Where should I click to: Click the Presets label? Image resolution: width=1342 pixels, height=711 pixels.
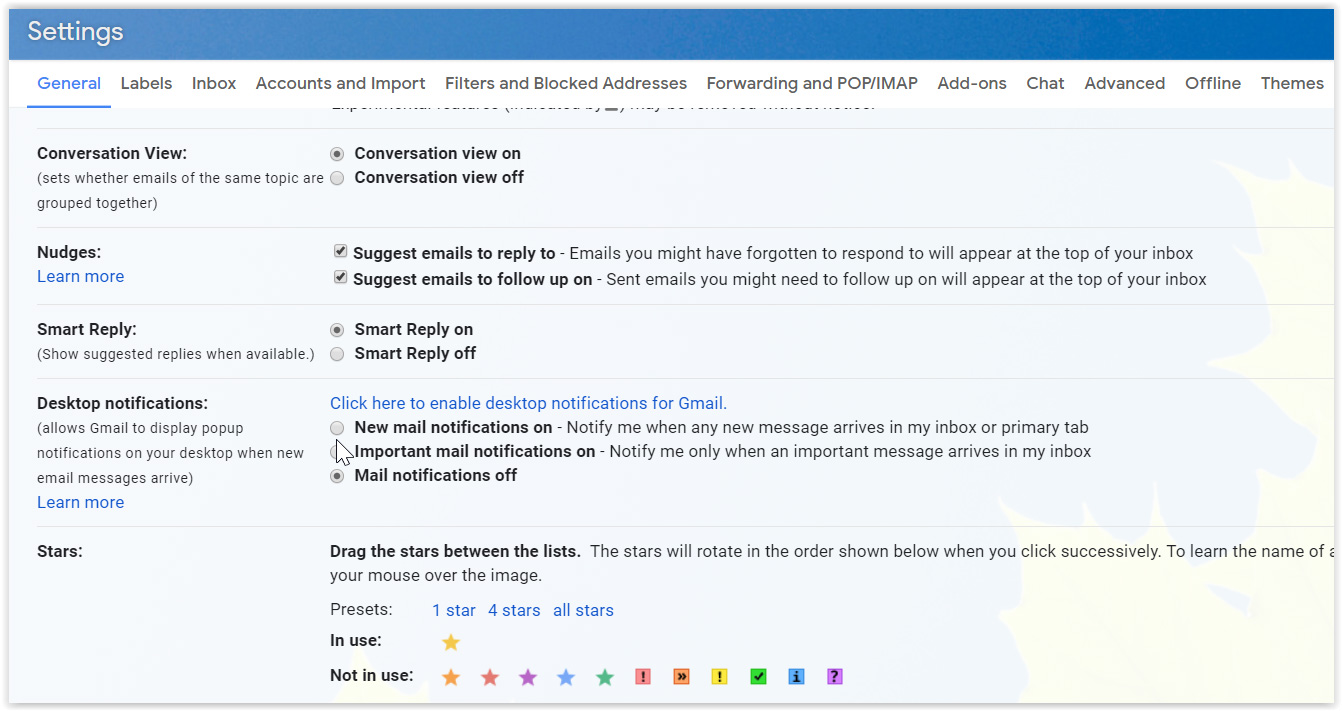[361, 610]
